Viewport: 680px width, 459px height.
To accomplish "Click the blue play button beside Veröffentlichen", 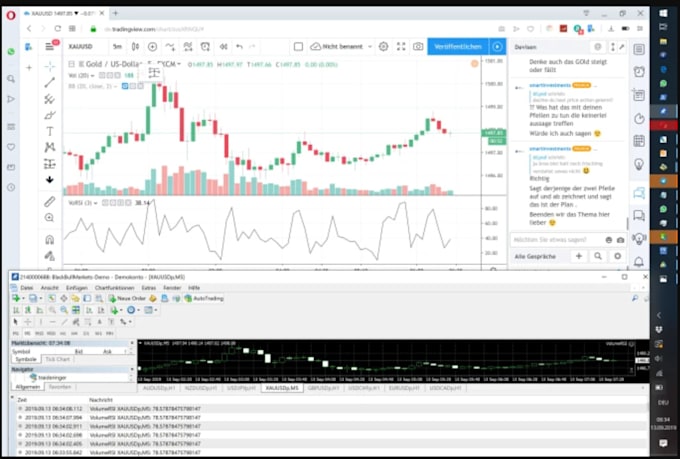I will coord(497,46).
